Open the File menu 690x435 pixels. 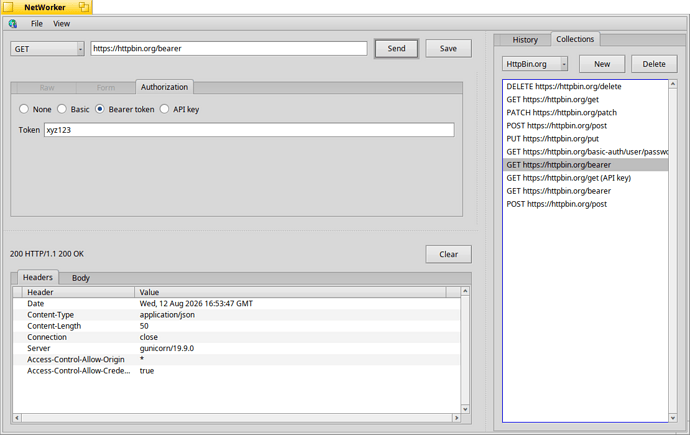pyautogui.click(x=37, y=24)
